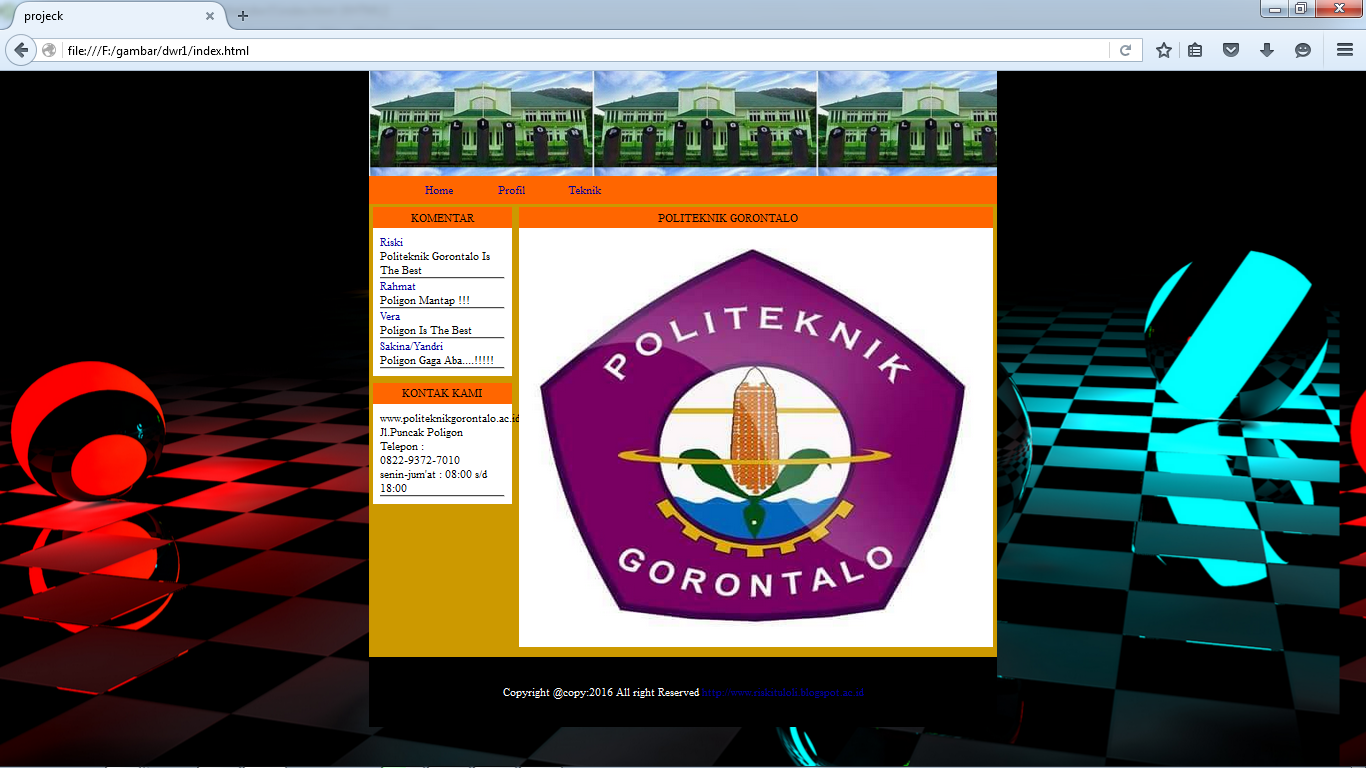Open the Home navigation link
This screenshot has width=1366, height=768.
439,190
